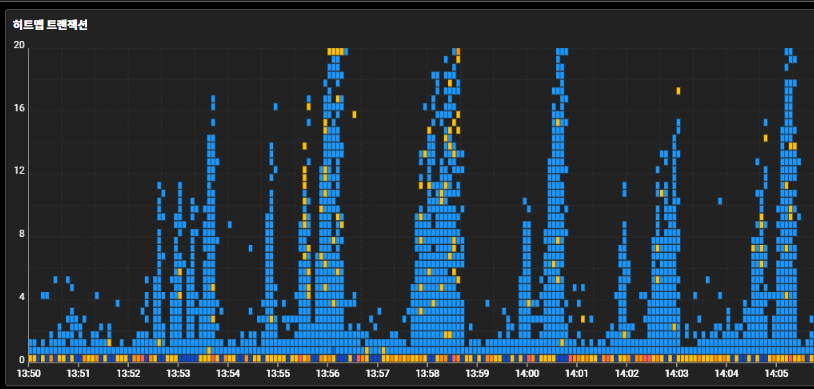
Task: Click the 히트맵 트랜잭션 panel title
Action: tap(50, 25)
